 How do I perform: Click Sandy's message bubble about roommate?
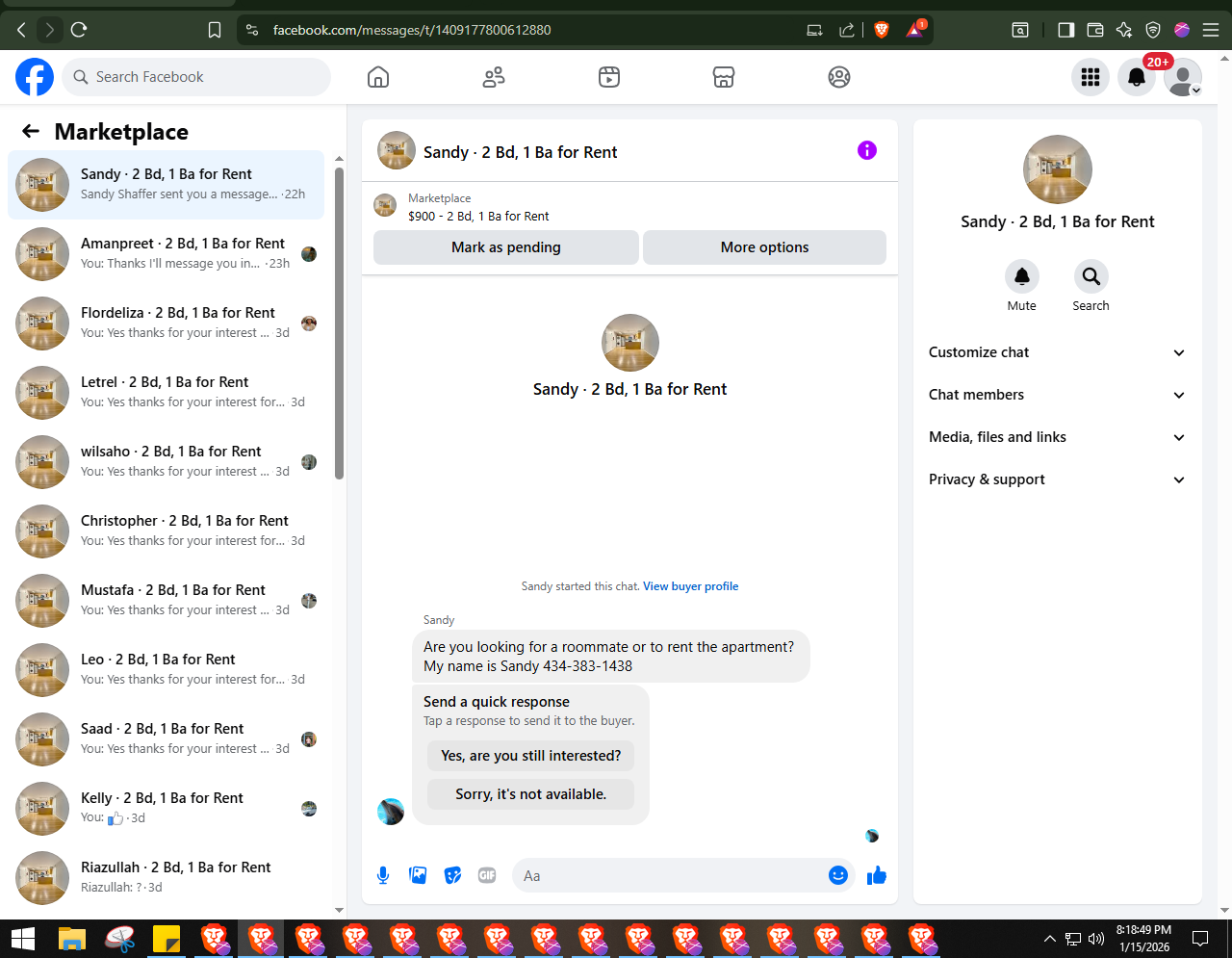[x=611, y=657]
